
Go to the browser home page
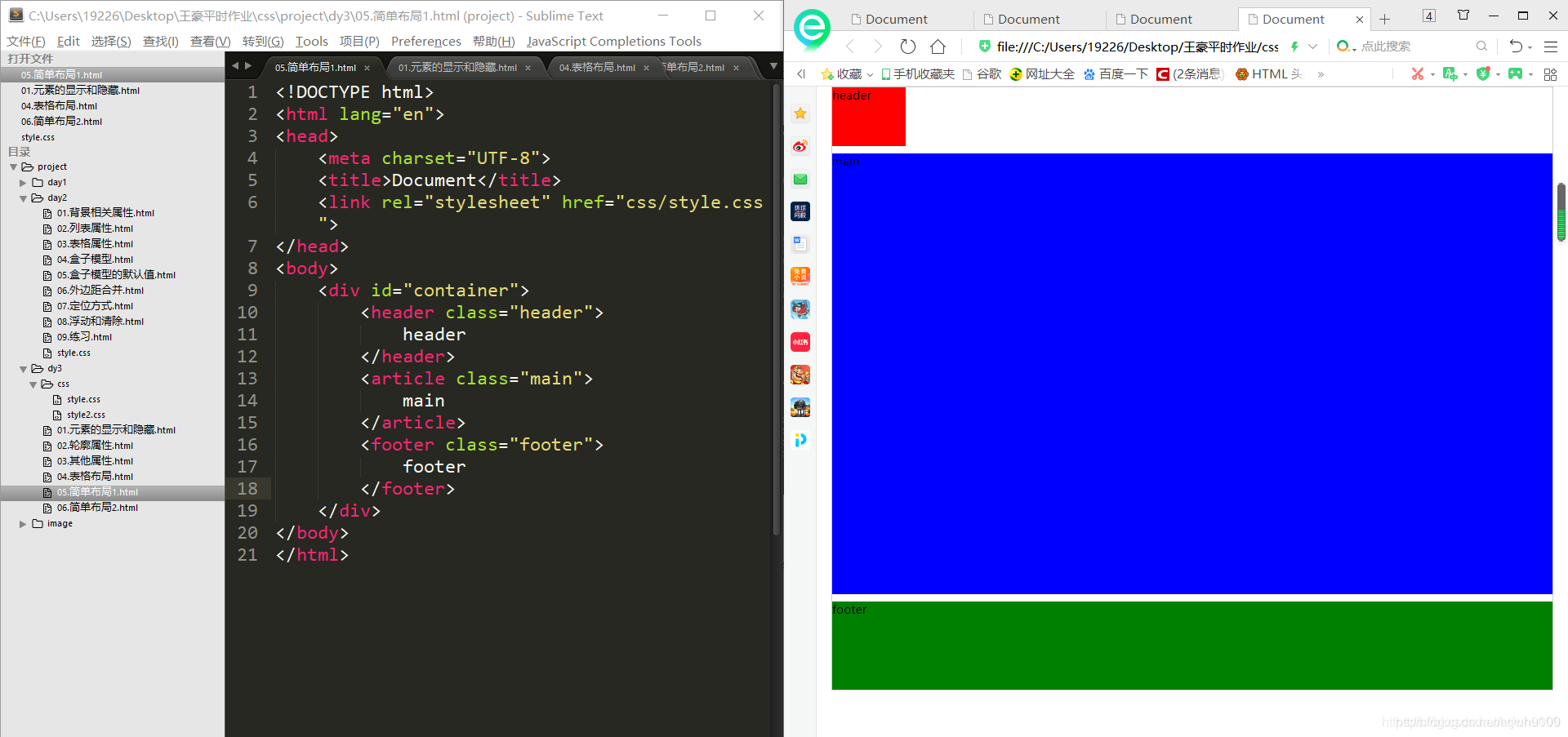[938, 47]
